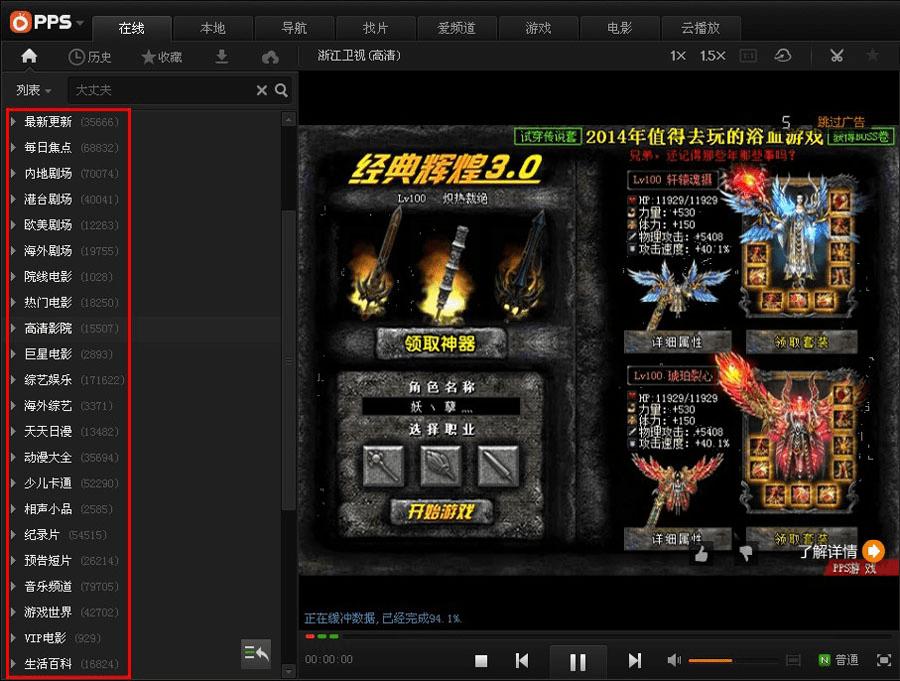Image resolution: width=900 pixels, height=681 pixels.
Task: Expand the 高清影院 category
Action: pyautogui.click(x=13, y=328)
